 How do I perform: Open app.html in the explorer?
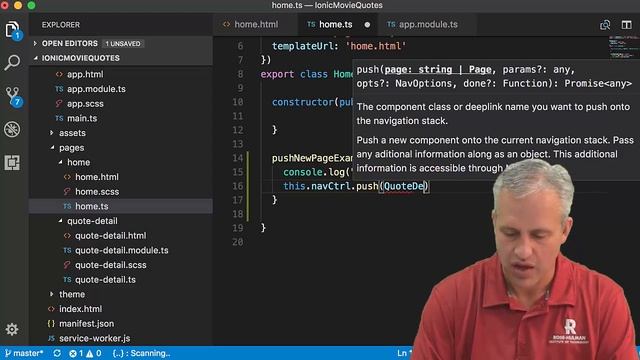click(85, 74)
